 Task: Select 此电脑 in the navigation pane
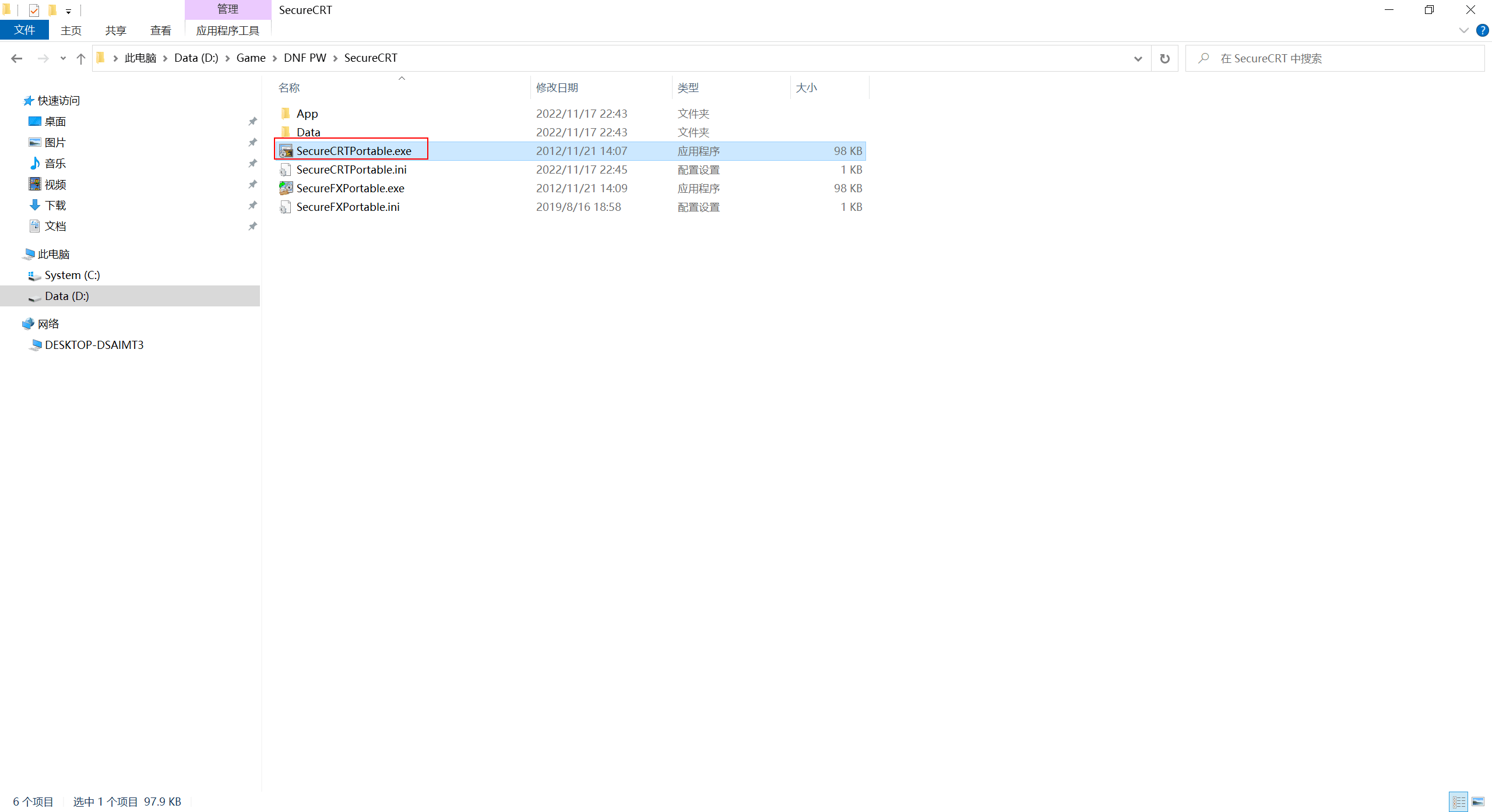(54, 255)
